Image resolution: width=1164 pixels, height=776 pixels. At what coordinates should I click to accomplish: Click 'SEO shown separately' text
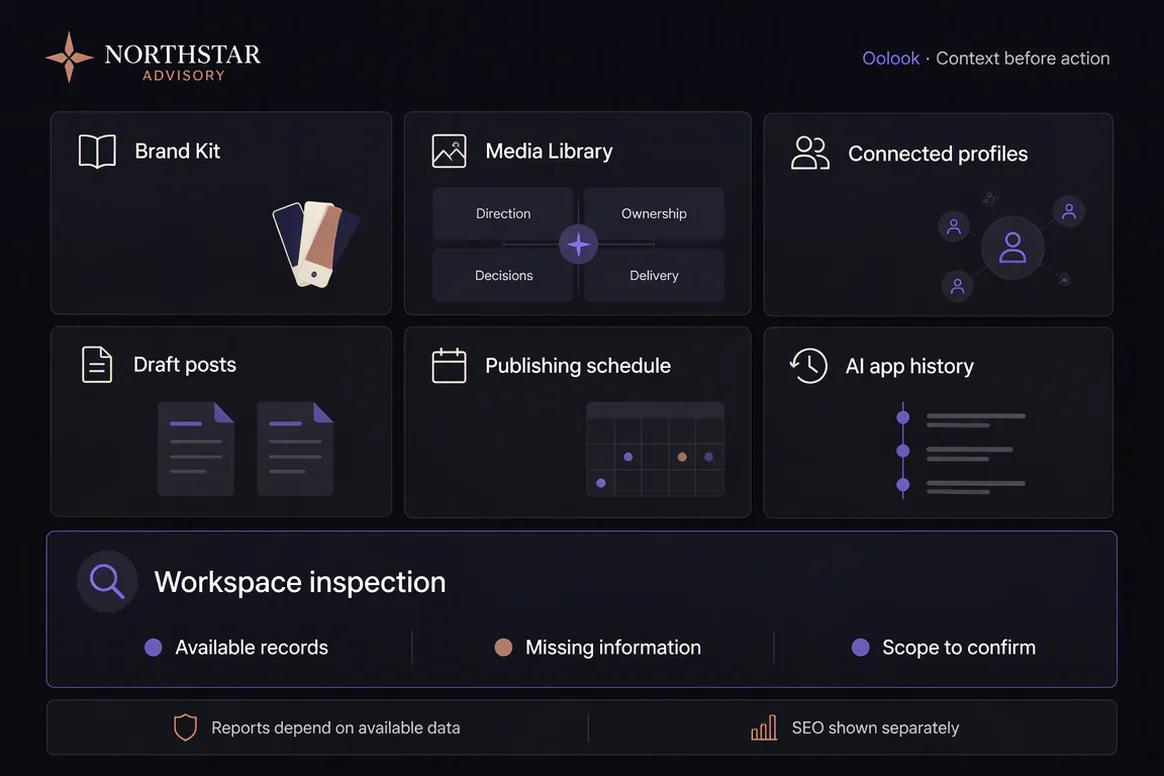pyautogui.click(x=875, y=728)
